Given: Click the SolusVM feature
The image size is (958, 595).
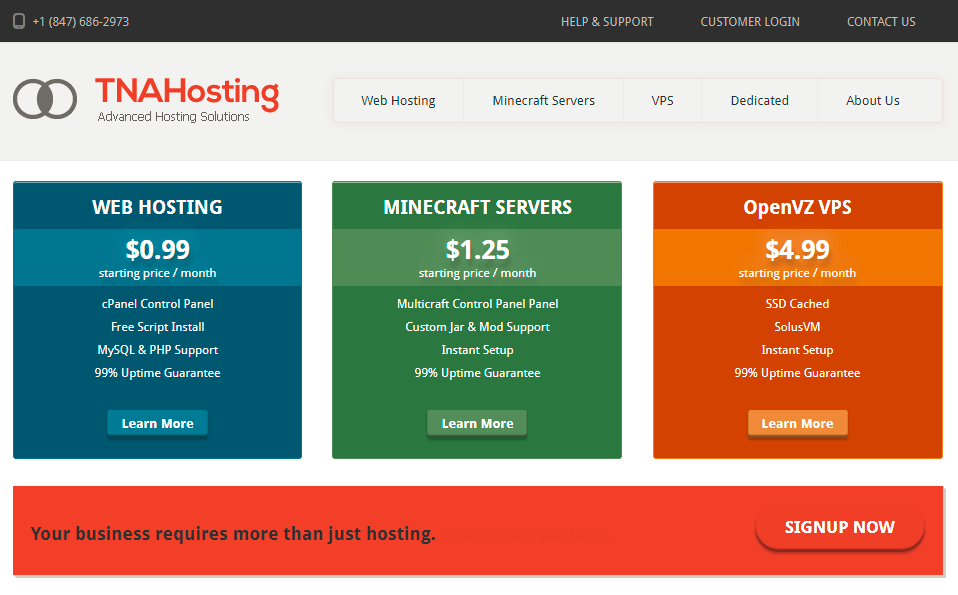Looking at the screenshot, I should click(797, 327).
